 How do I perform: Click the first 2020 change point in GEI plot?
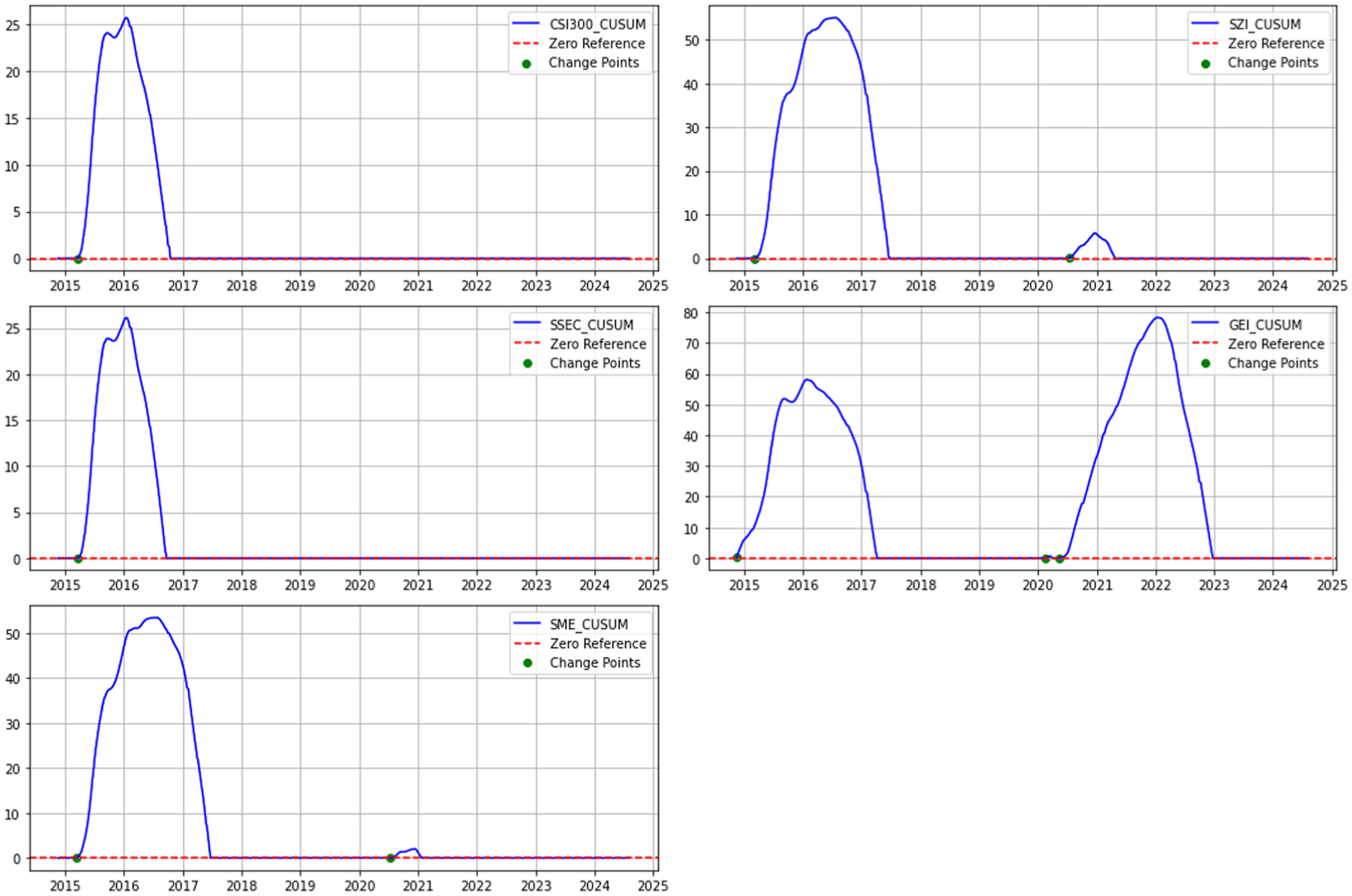point(1046,559)
